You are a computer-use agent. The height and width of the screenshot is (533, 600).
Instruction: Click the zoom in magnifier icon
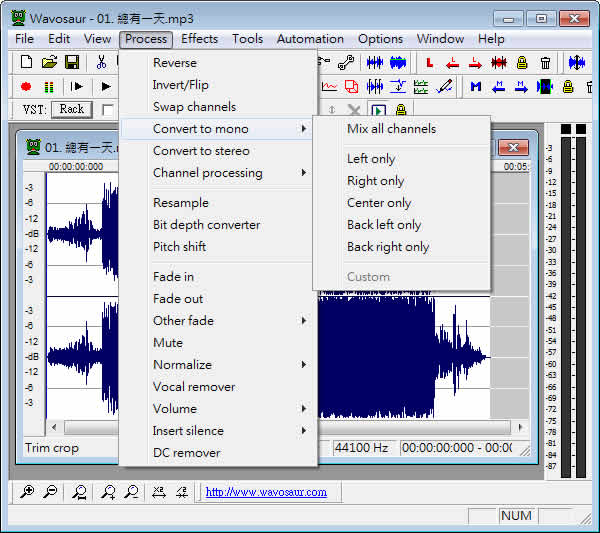27,492
